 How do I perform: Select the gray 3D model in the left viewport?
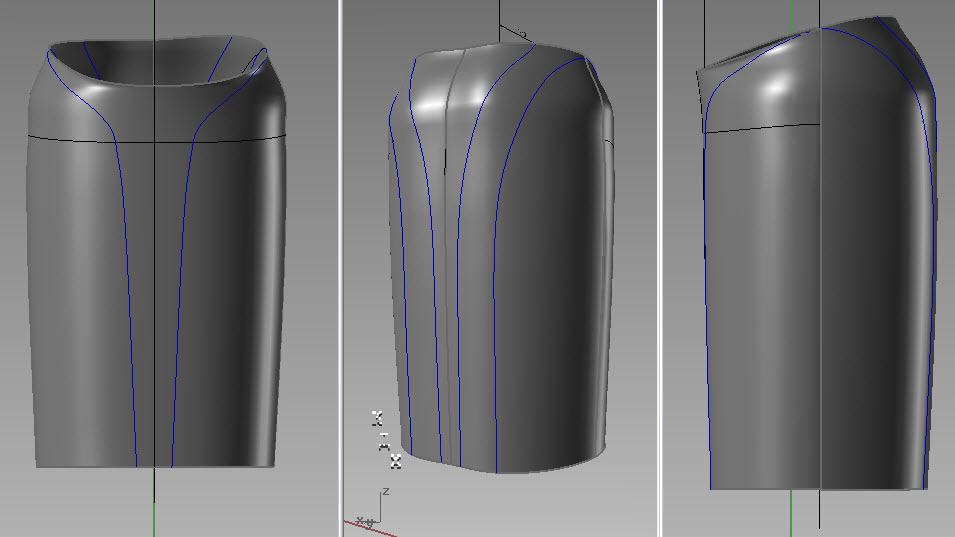pyautogui.click(x=156, y=251)
